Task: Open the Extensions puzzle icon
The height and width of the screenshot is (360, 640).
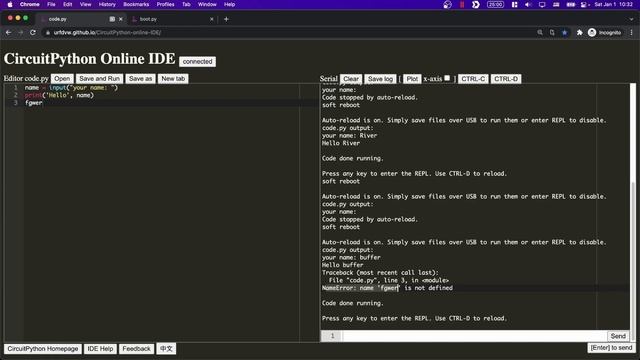Action: [x=579, y=32]
